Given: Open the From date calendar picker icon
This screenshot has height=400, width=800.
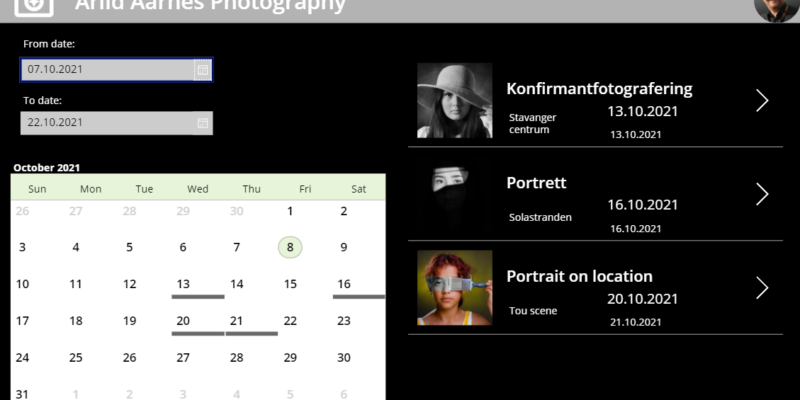Looking at the screenshot, I should click(x=203, y=70).
